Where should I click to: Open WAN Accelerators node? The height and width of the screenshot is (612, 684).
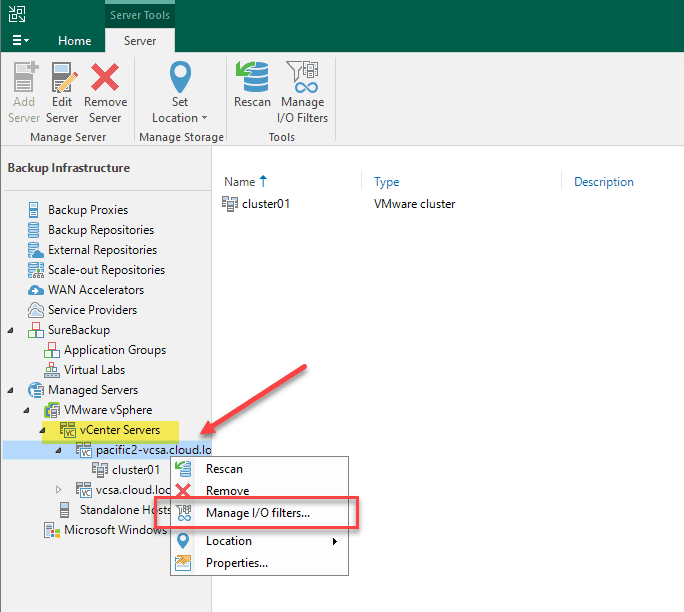[95, 290]
